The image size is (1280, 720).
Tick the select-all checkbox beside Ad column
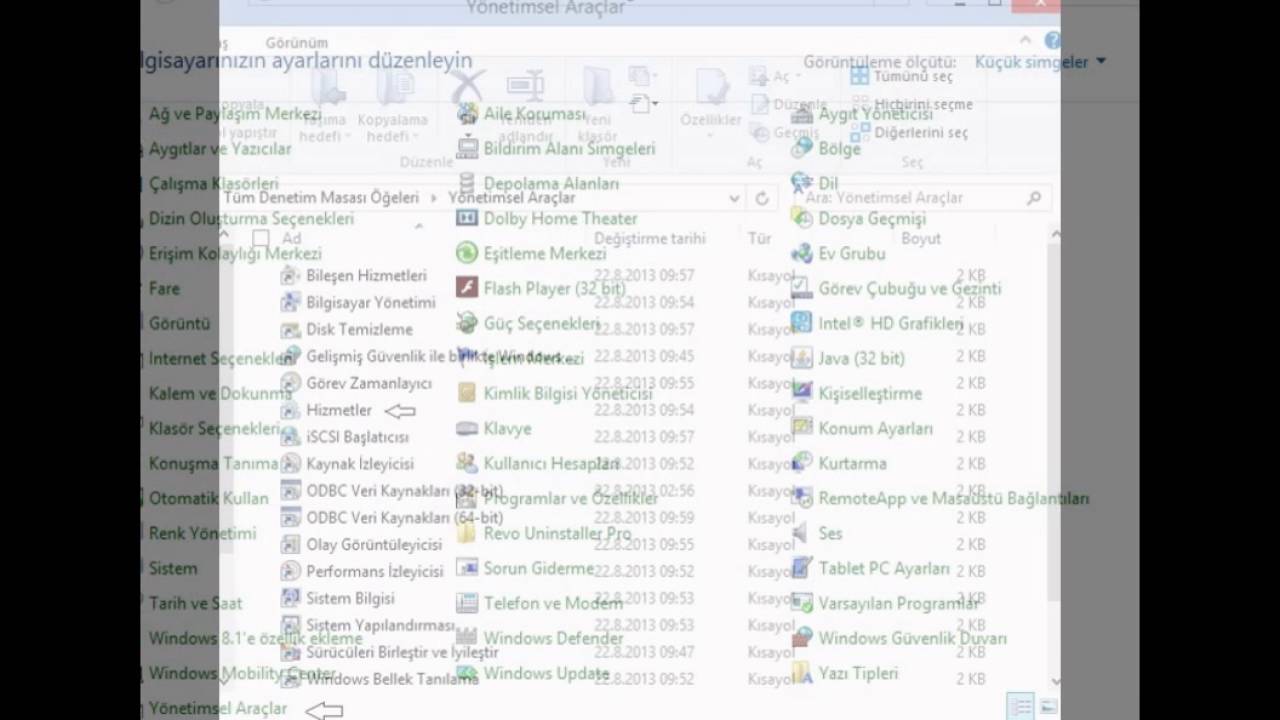point(261,238)
